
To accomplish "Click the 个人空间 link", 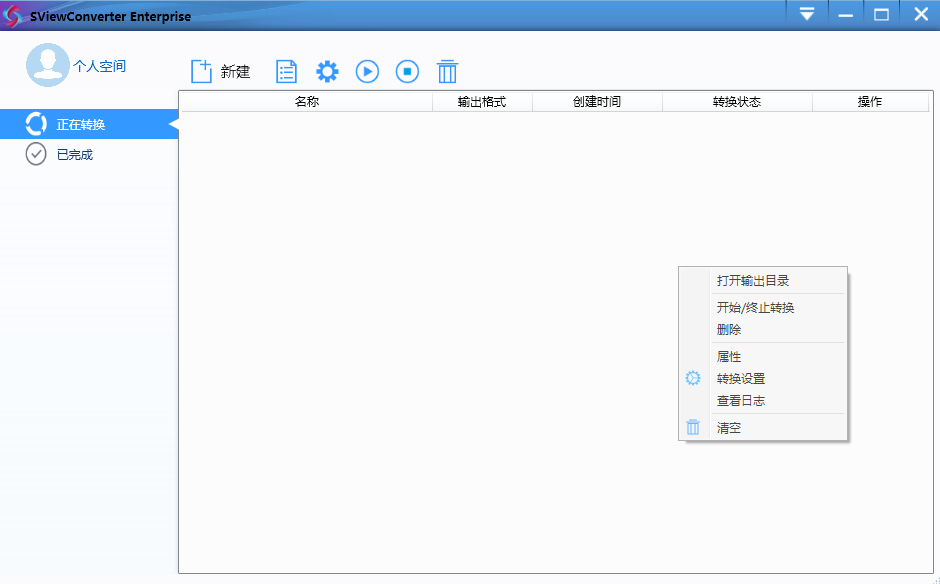I will (100, 66).
